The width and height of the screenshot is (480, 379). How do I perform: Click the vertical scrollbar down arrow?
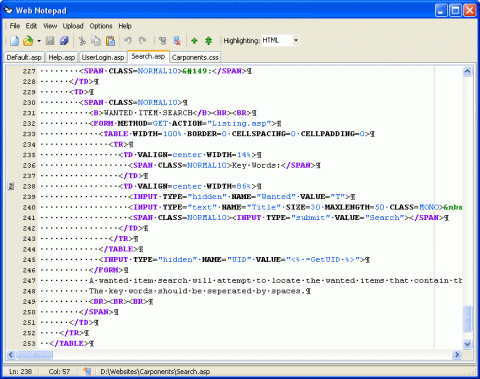pyautogui.click(x=467, y=344)
